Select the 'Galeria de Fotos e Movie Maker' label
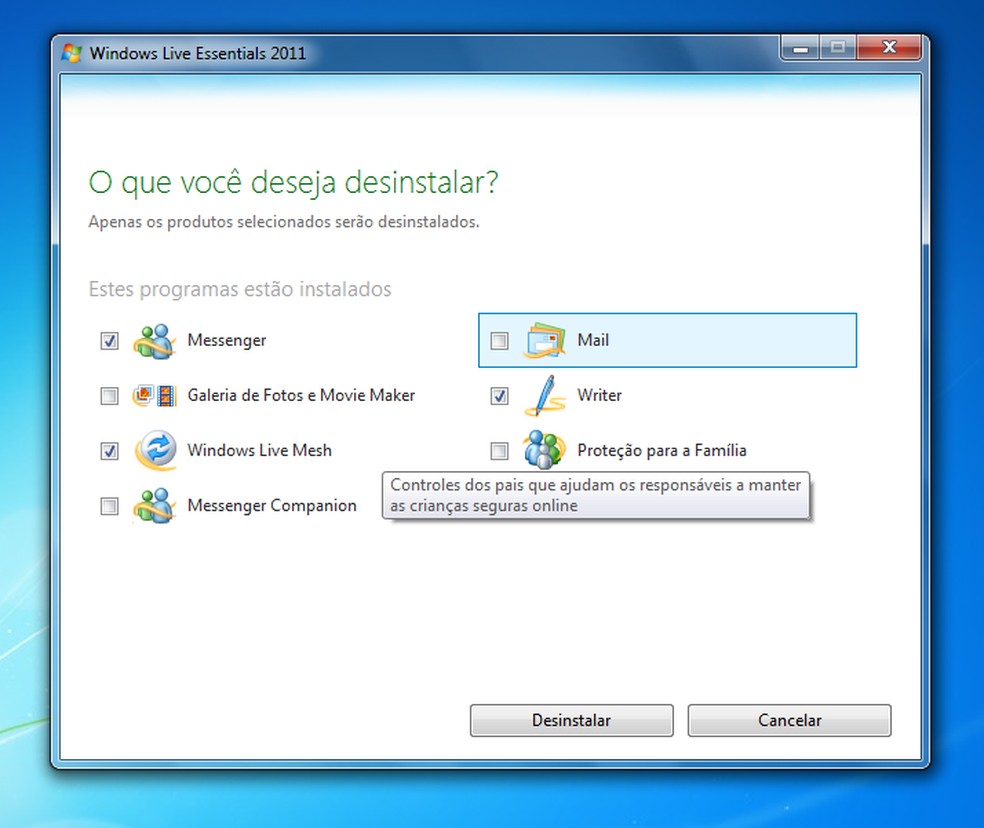Screen dimensions: 984x828 [x=301, y=395]
